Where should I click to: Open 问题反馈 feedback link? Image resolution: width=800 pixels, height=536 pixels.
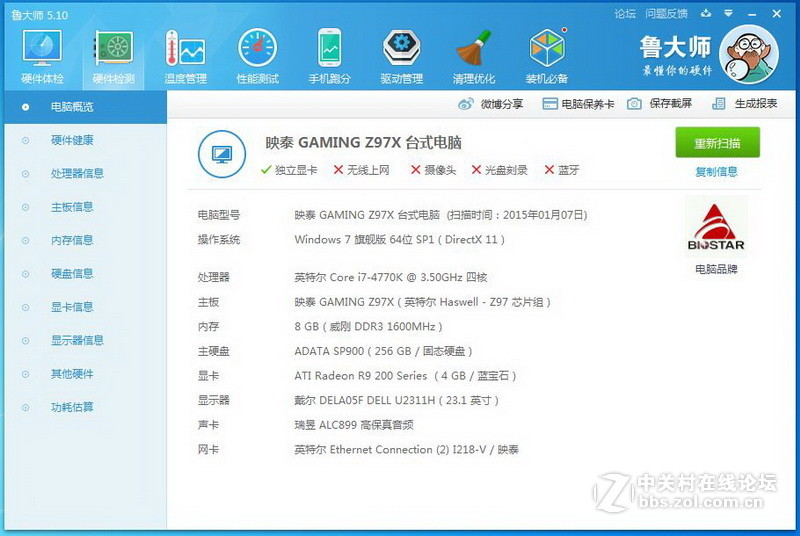coord(666,14)
